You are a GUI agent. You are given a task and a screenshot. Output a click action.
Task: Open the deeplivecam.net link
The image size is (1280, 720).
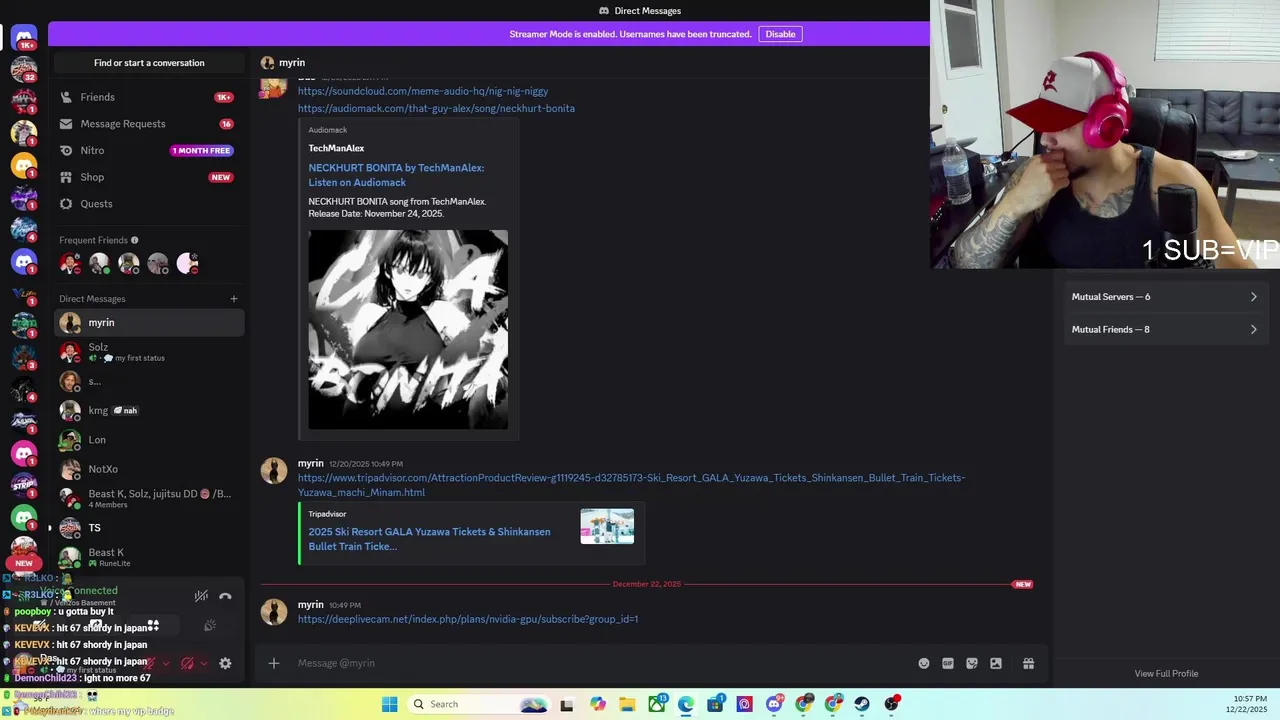point(468,619)
